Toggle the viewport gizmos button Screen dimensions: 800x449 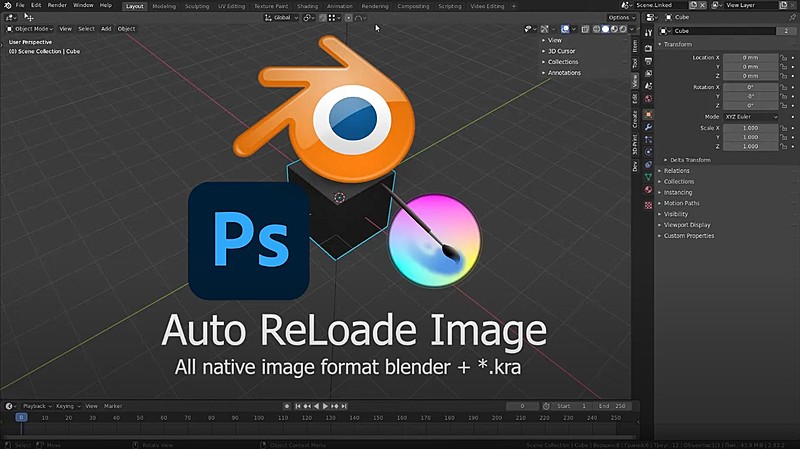point(545,29)
